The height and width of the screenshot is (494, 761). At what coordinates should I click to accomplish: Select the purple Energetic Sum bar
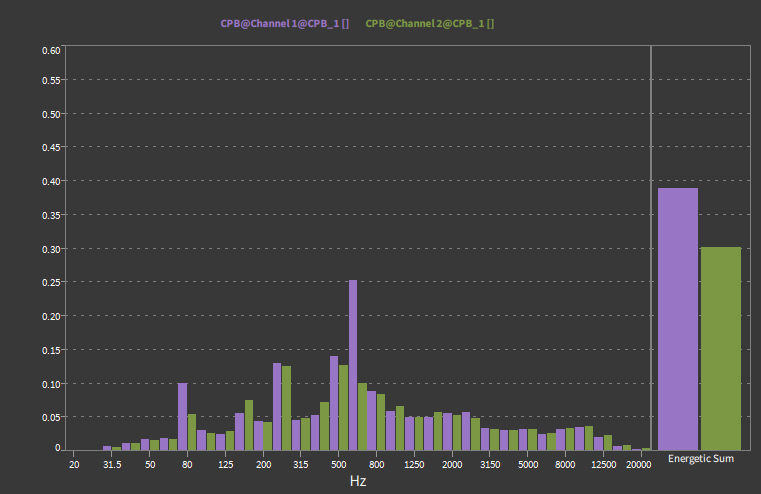point(677,318)
